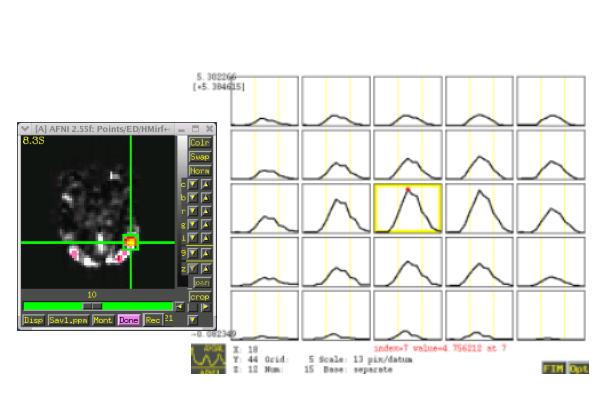Click the down arrow beside '9' control
This screenshot has height=400, width=600.
coord(193,253)
